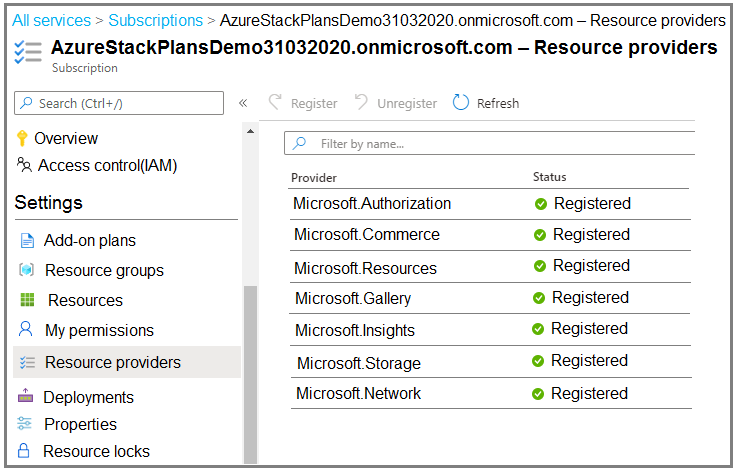Go to Subscriptions breadcrumb link
Viewport: 736px width, 472px height.
coord(155,20)
